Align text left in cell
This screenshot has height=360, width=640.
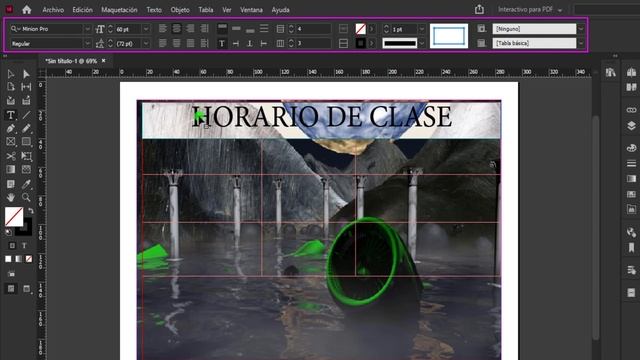coord(162,29)
